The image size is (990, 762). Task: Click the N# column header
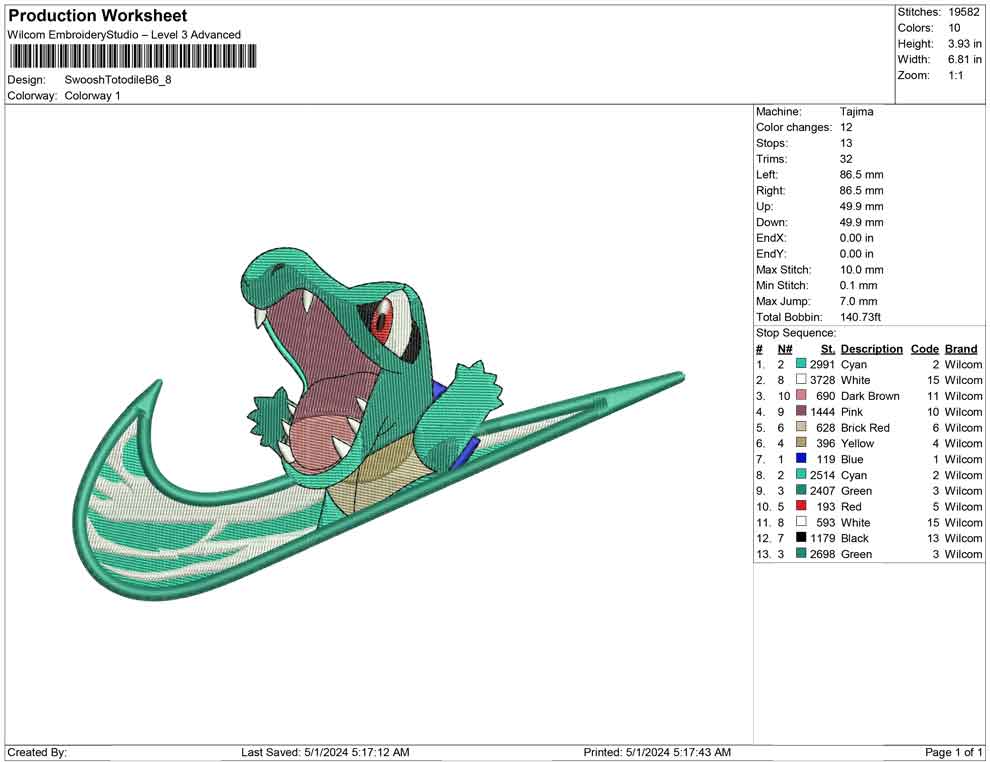click(785, 349)
